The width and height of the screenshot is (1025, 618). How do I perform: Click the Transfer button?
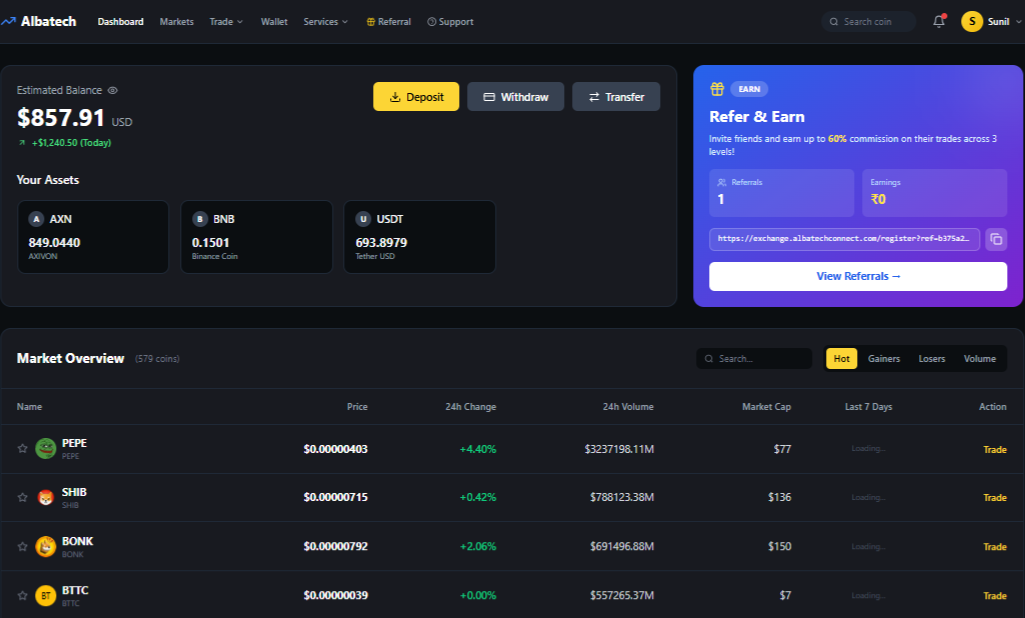pos(616,97)
